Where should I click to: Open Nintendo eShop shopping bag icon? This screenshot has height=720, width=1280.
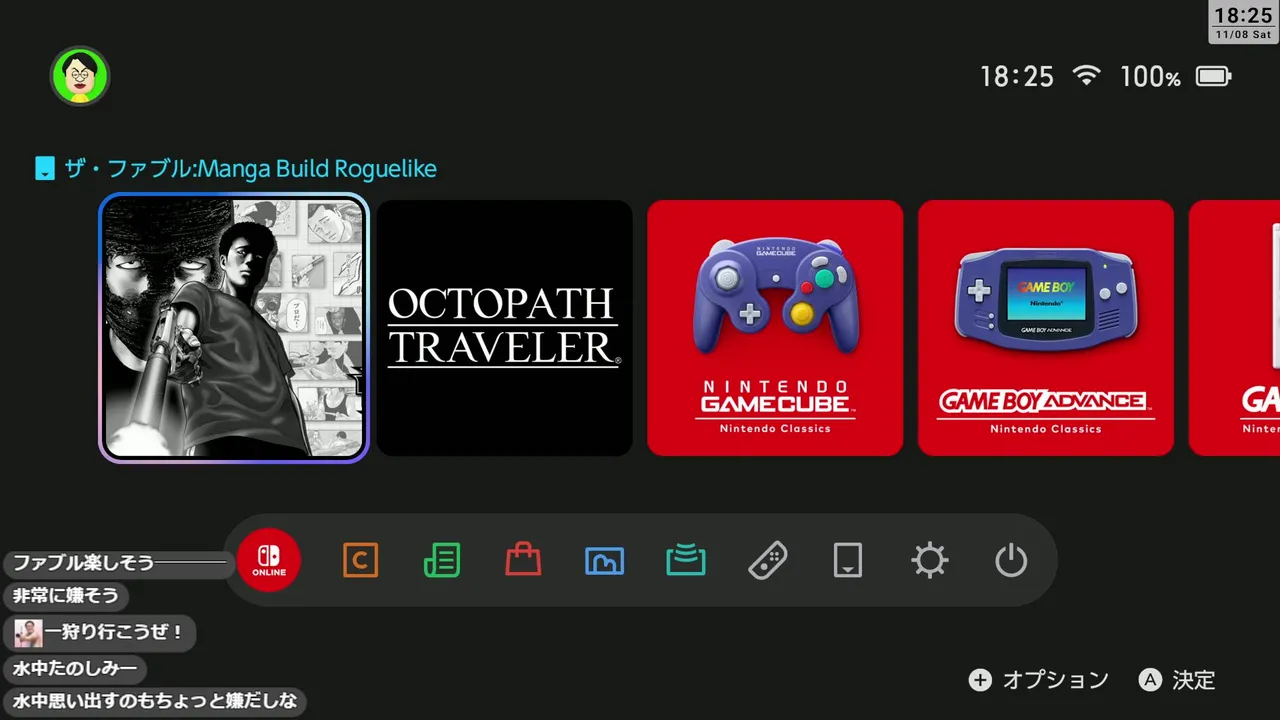point(523,560)
